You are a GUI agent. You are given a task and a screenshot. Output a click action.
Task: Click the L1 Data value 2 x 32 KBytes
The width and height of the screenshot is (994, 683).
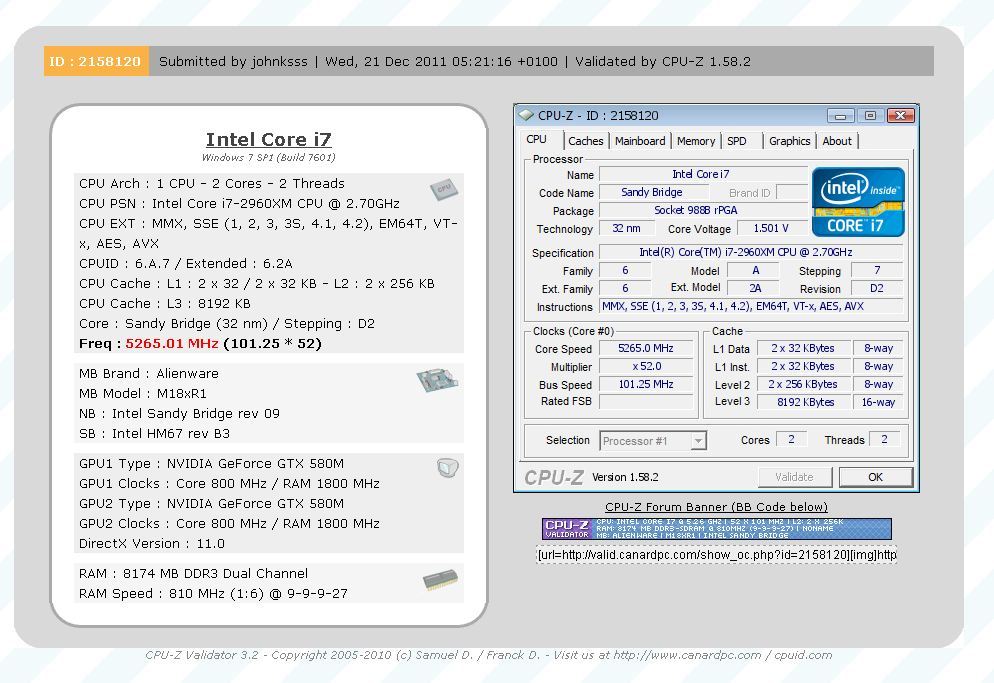[x=803, y=348]
